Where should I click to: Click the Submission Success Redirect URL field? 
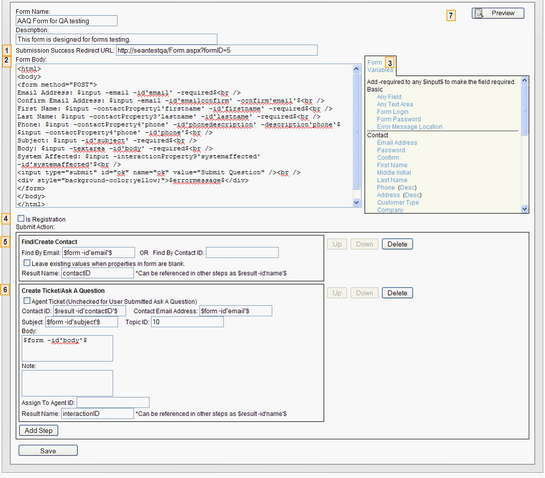217,50
